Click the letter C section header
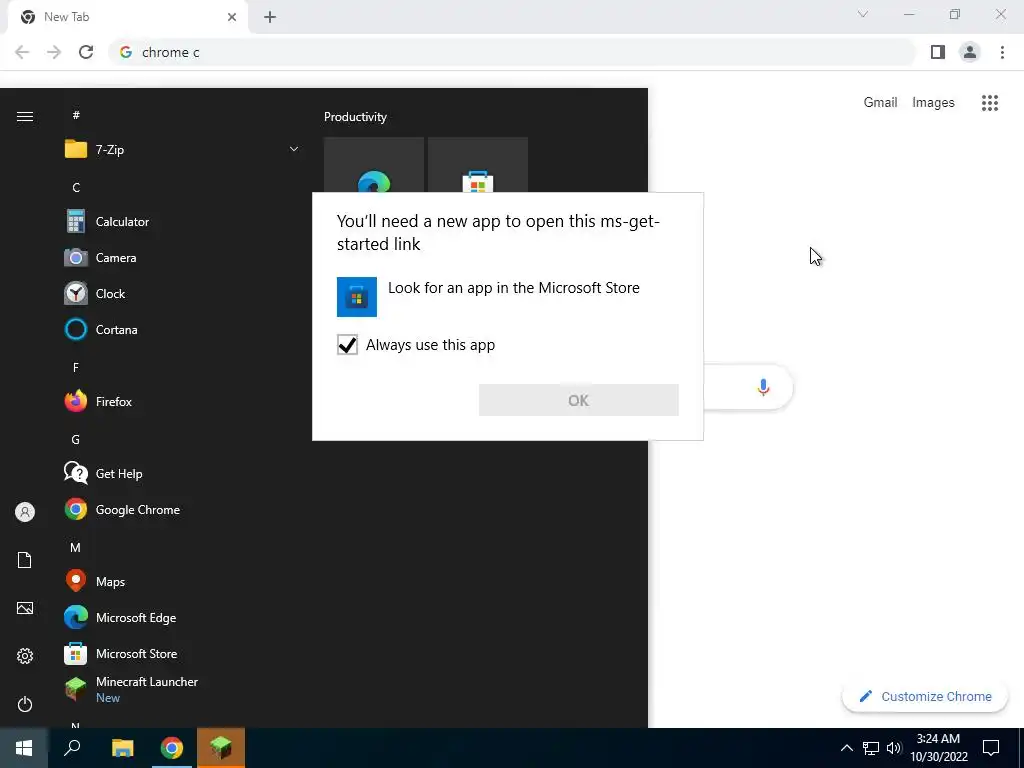The width and height of the screenshot is (1024, 768). [x=76, y=187]
